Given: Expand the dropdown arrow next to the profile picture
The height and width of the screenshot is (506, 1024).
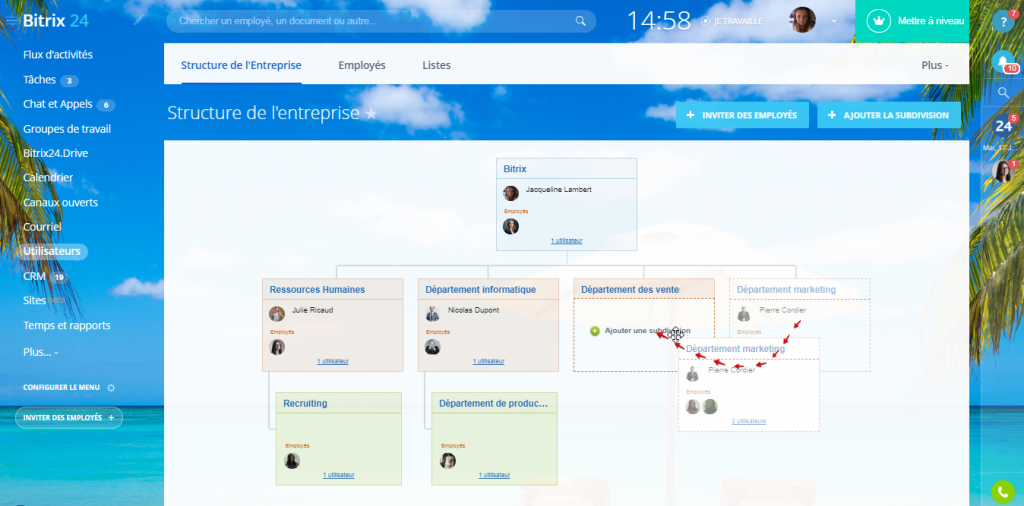Looking at the screenshot, I should [x=833, y=21].
